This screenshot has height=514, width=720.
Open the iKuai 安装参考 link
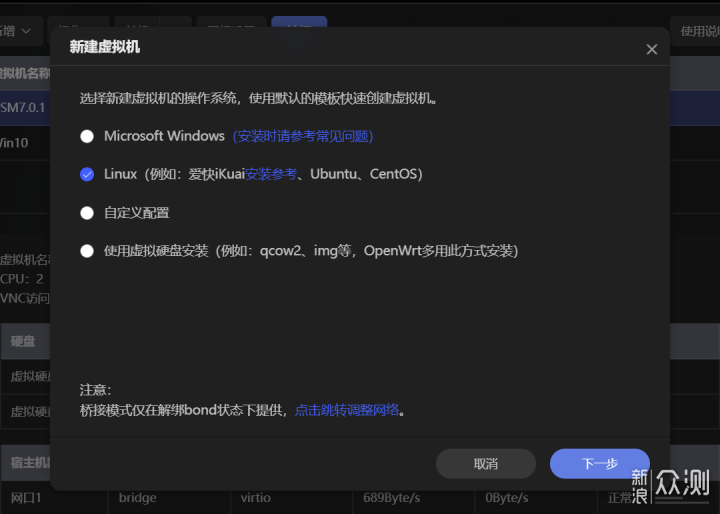tap(271, 174)
